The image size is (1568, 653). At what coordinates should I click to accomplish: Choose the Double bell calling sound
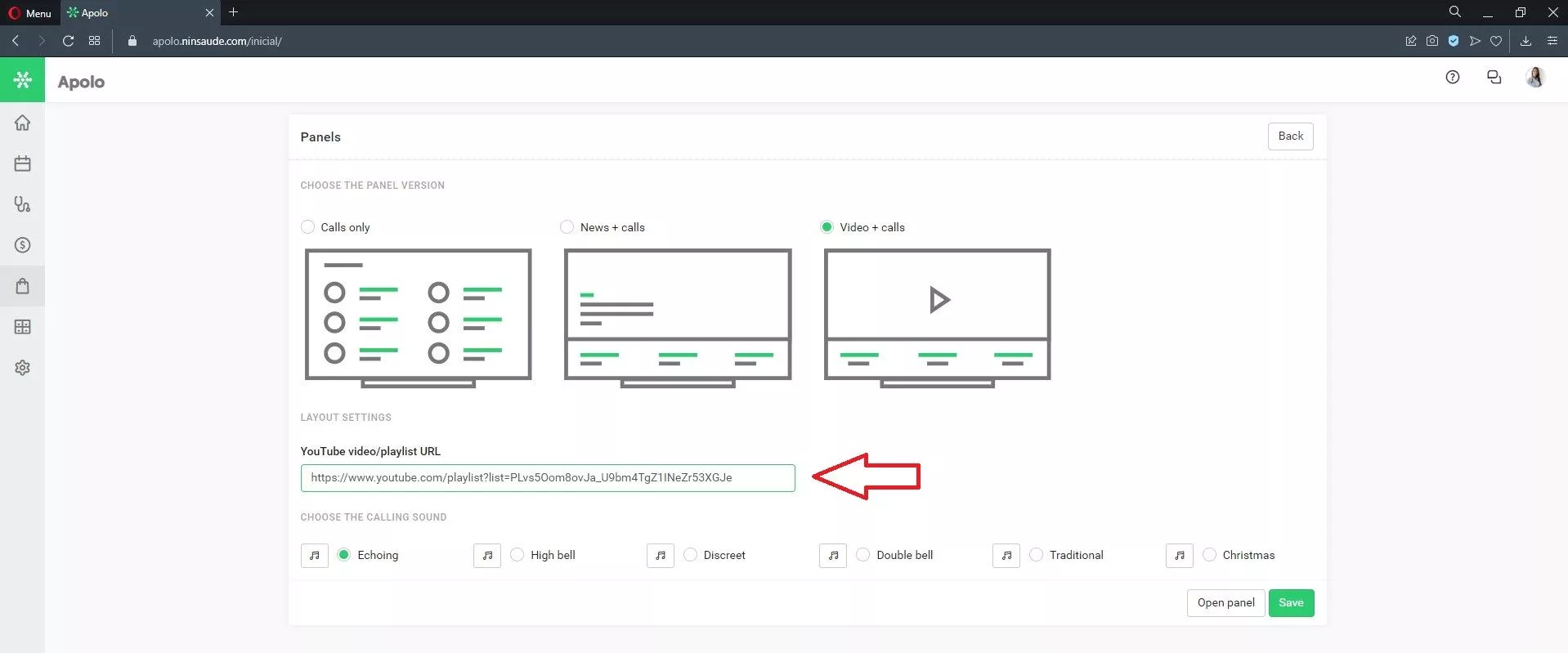point(862,555)
